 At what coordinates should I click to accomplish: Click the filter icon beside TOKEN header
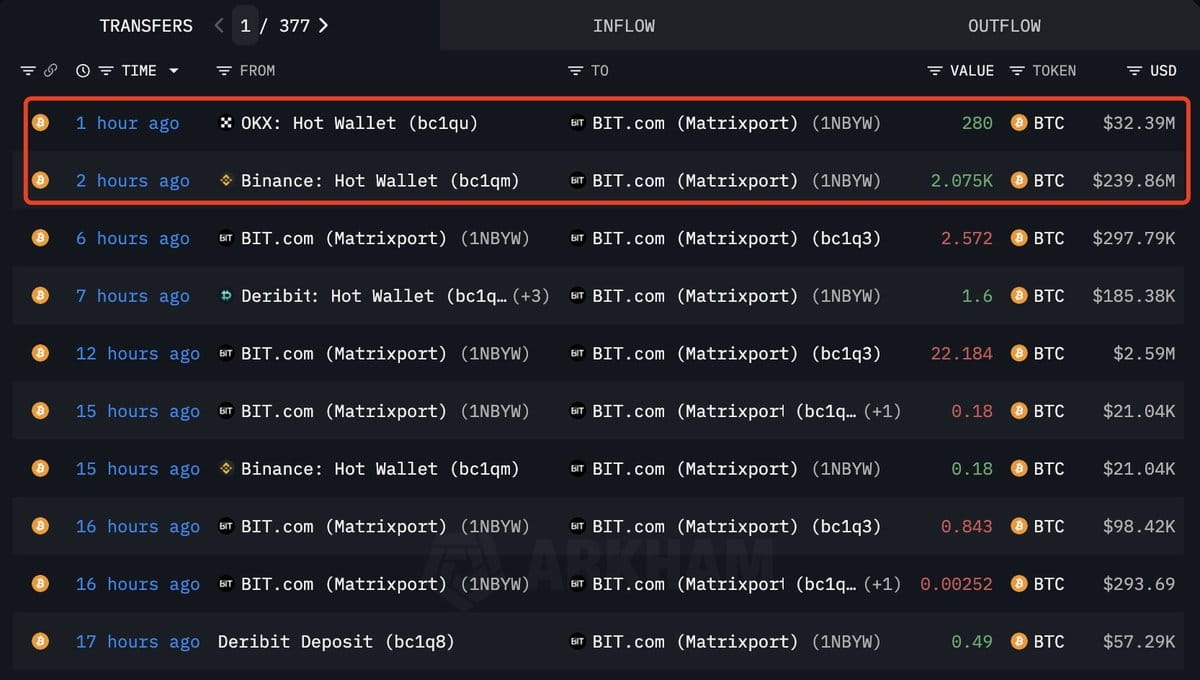[x=1017, y=71]
